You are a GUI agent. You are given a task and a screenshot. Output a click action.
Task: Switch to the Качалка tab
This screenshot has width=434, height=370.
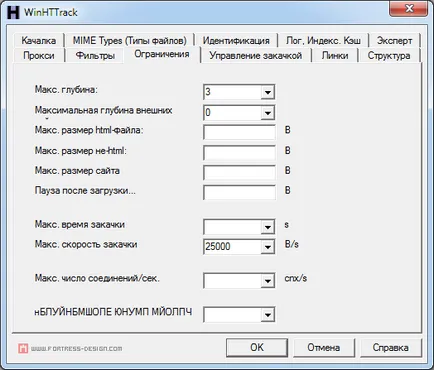click(x=39, y=40)
